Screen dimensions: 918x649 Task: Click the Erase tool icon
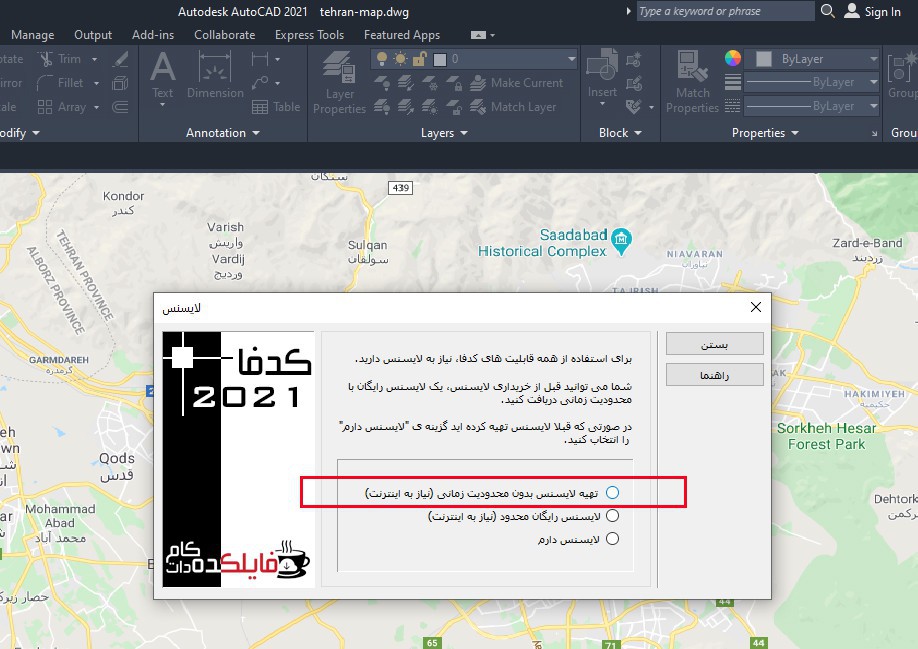[x=121, y=59]
